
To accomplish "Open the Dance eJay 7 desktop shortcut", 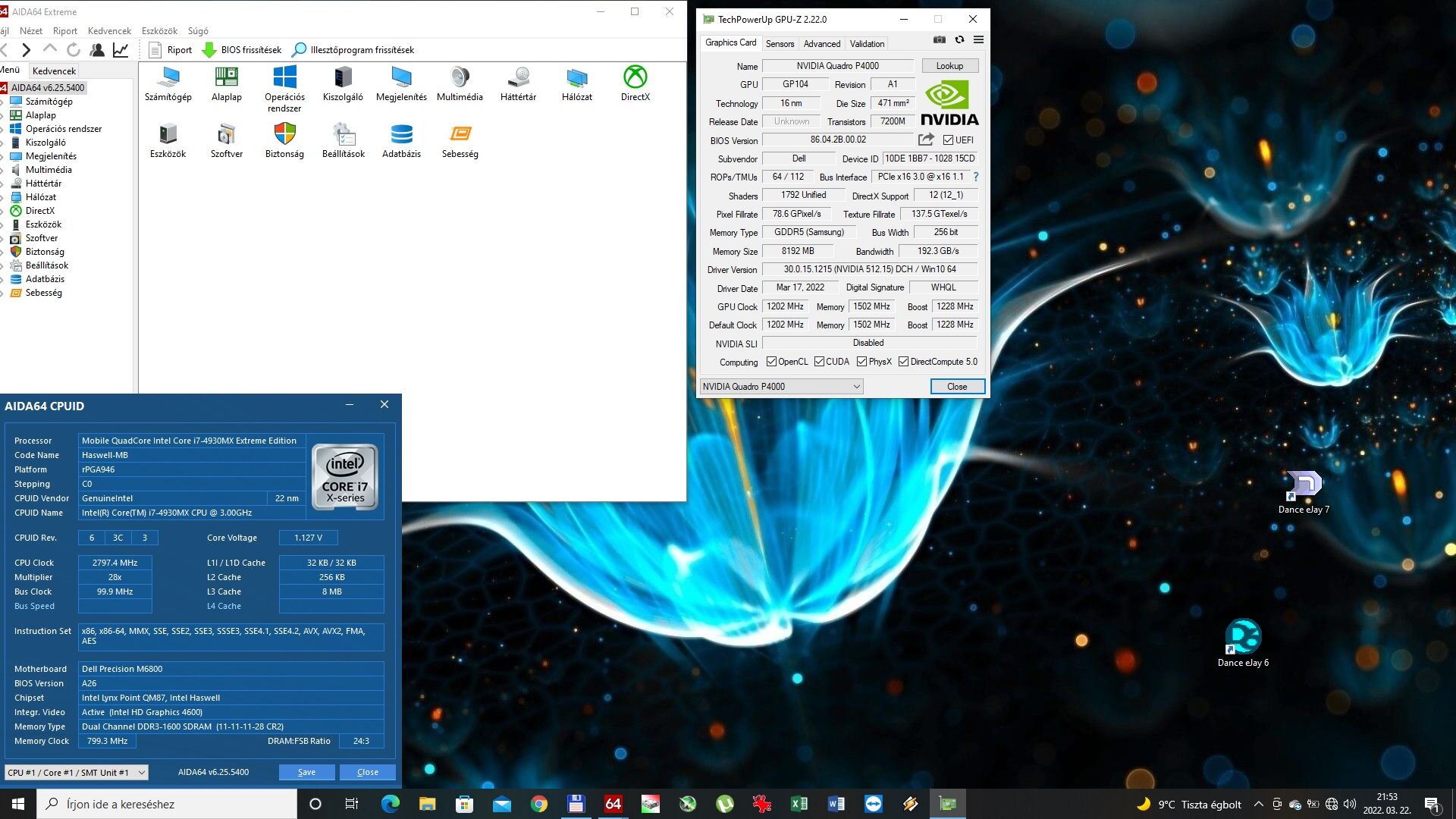I will (1304, 492).
